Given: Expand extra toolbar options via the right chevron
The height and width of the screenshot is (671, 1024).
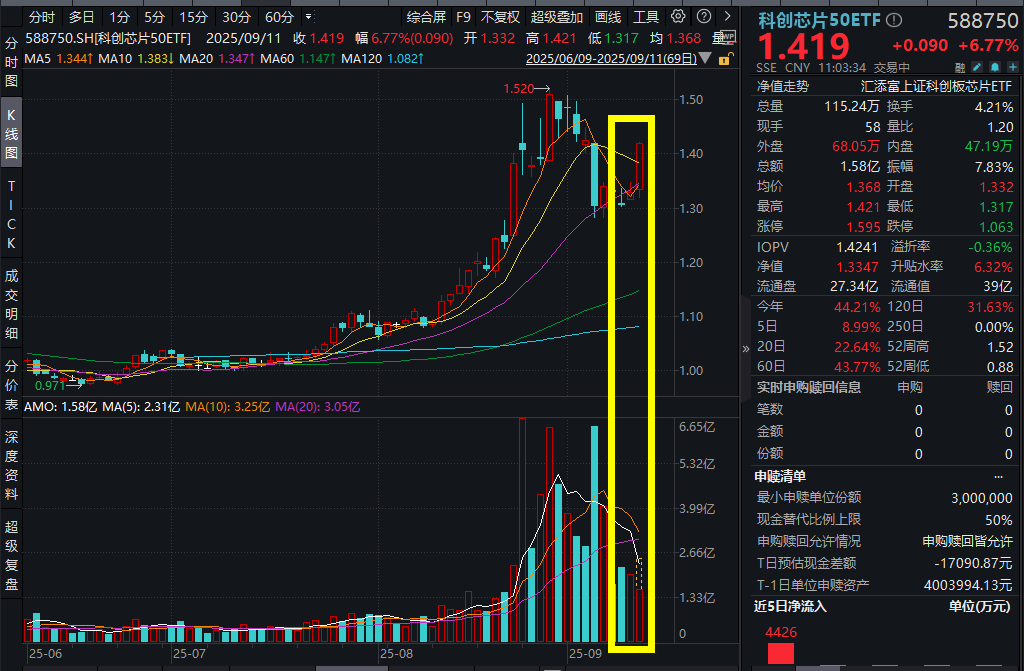Looking at the screenshot, I should 726,17.
